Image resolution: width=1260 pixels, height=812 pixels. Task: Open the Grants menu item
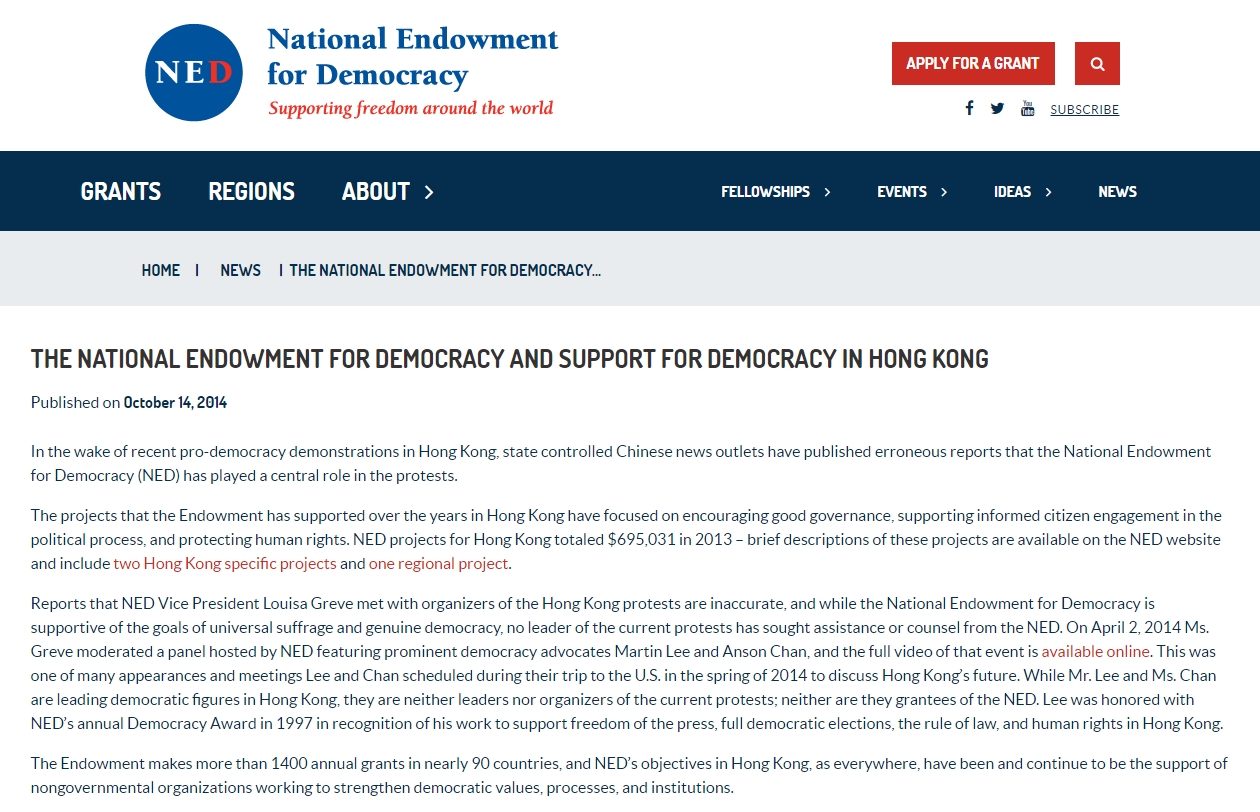point(121,191)
